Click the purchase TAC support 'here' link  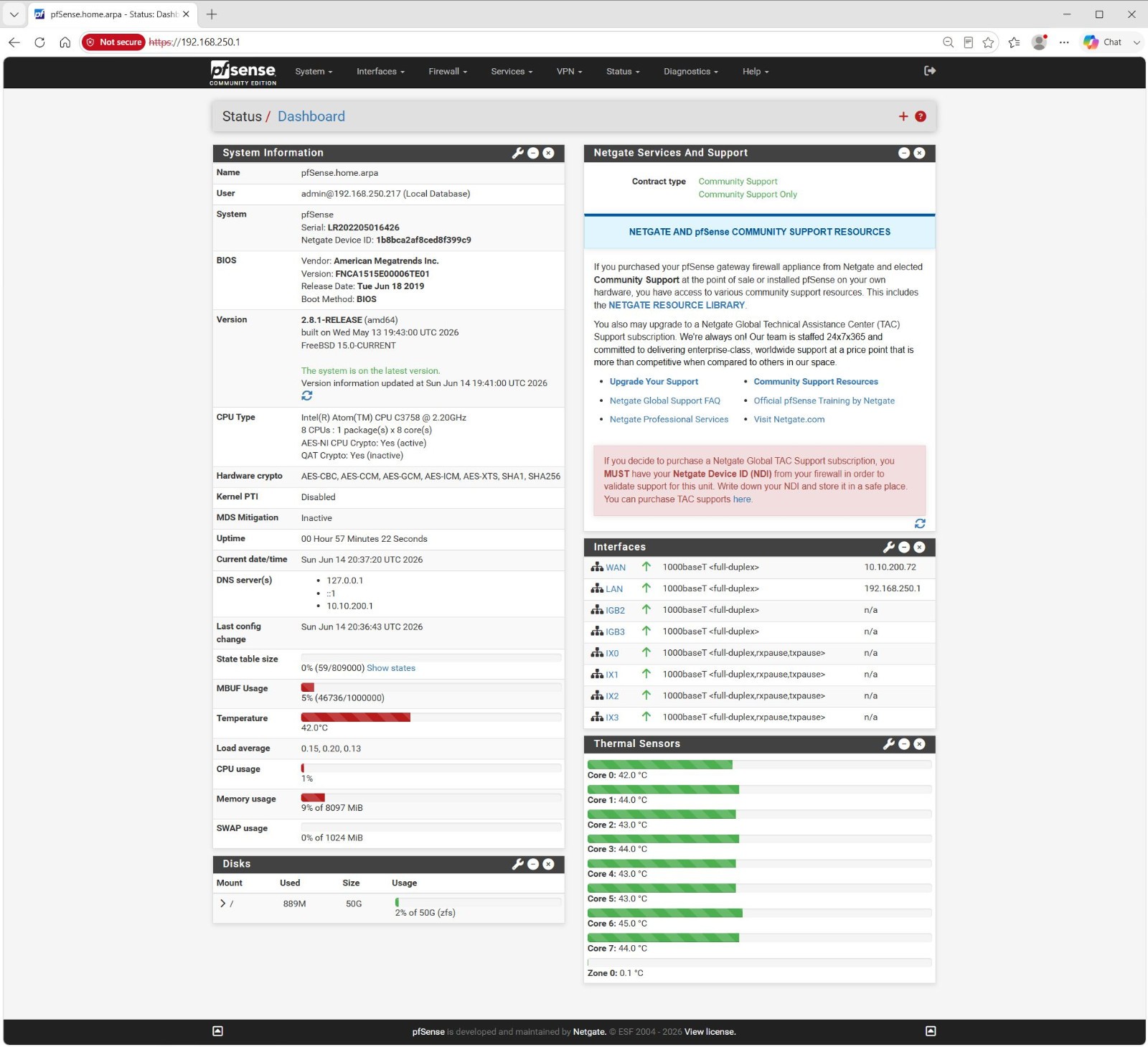point(742,499)
